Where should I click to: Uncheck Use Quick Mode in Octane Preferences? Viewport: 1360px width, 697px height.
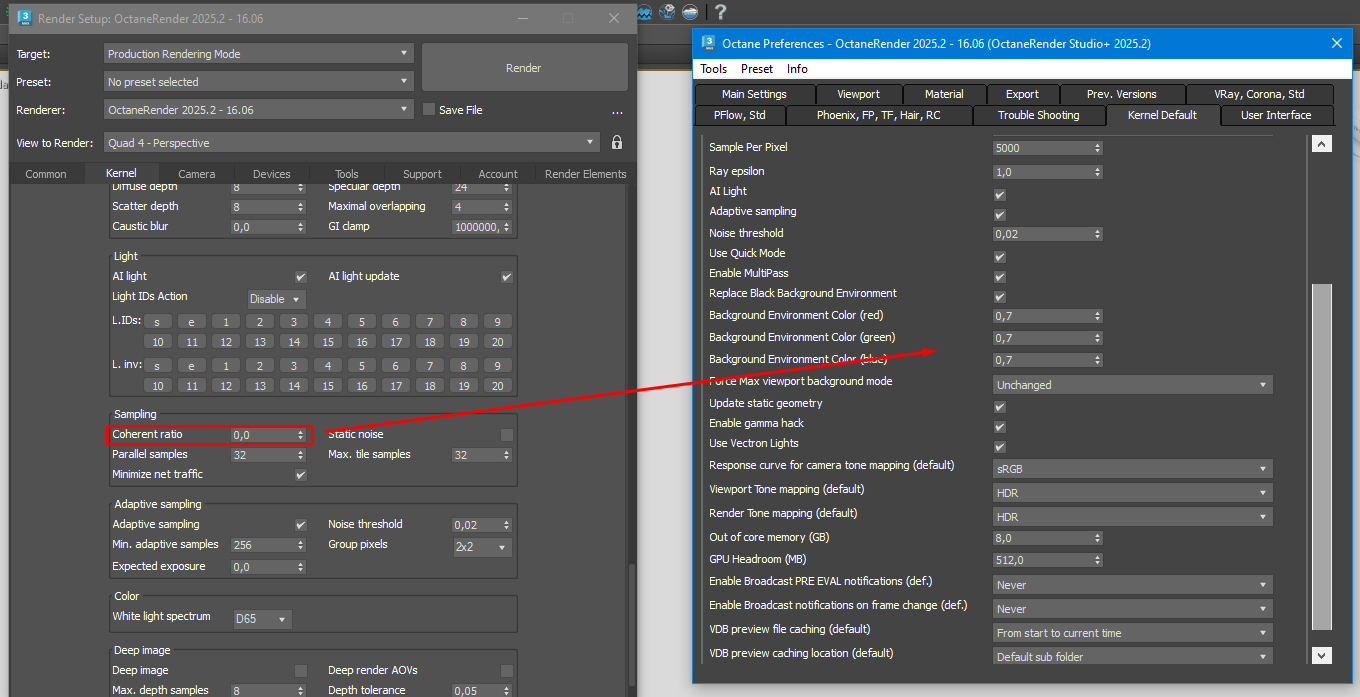pos(1000,257)
